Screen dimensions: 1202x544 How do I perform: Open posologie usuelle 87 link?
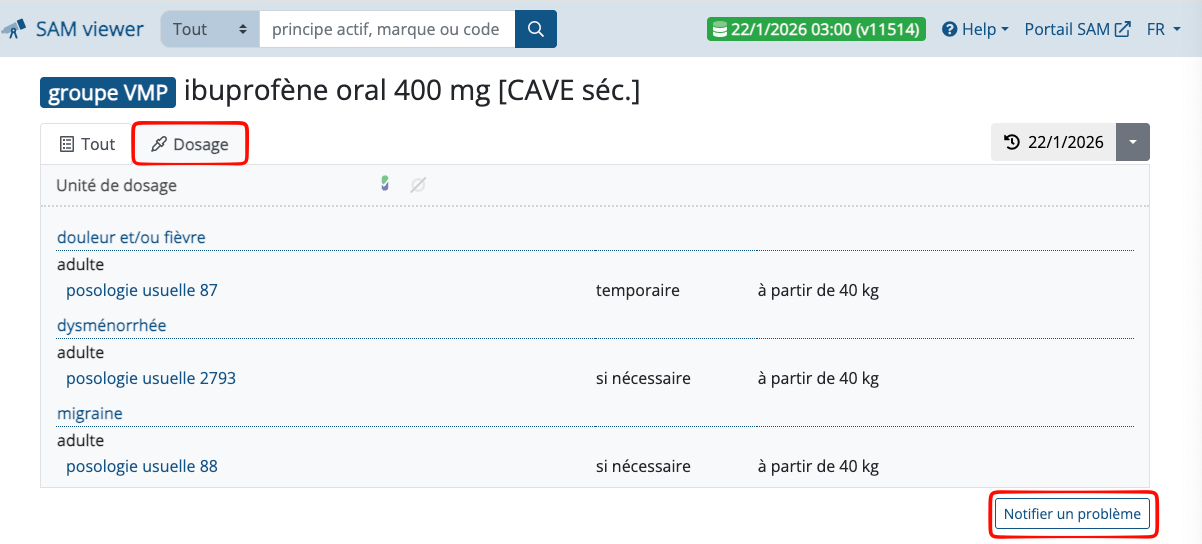141,290
